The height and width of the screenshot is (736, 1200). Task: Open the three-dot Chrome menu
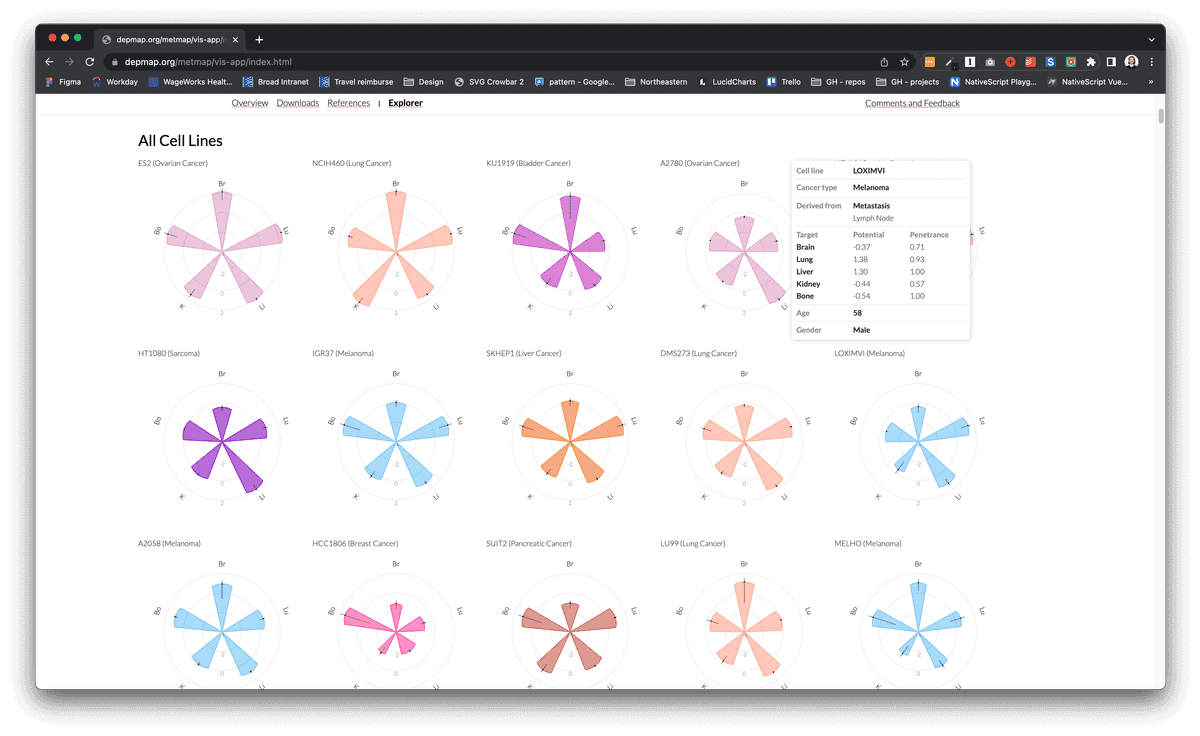click(1152, 61)
